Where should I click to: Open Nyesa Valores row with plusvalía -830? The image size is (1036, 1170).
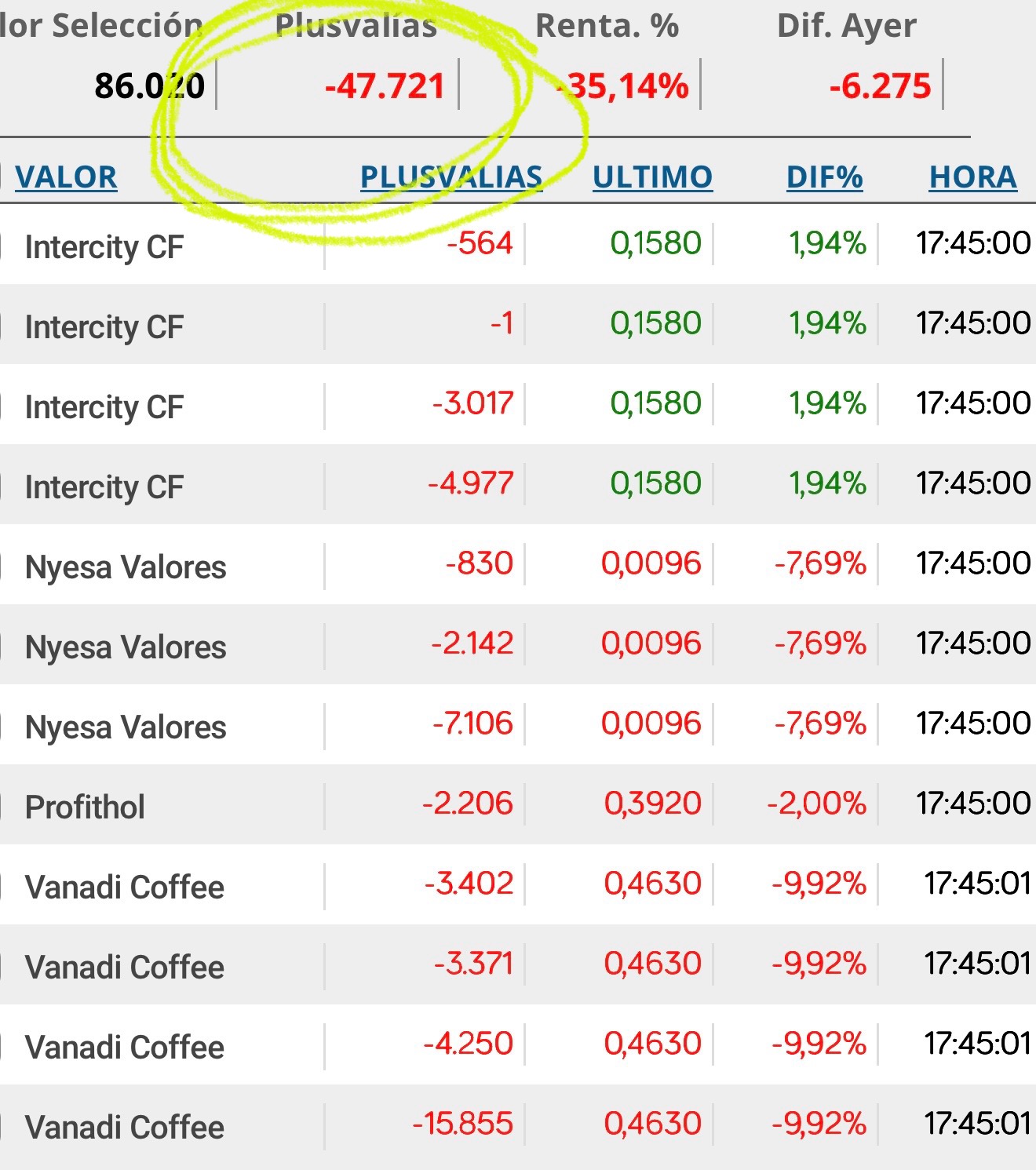(518, 564)
